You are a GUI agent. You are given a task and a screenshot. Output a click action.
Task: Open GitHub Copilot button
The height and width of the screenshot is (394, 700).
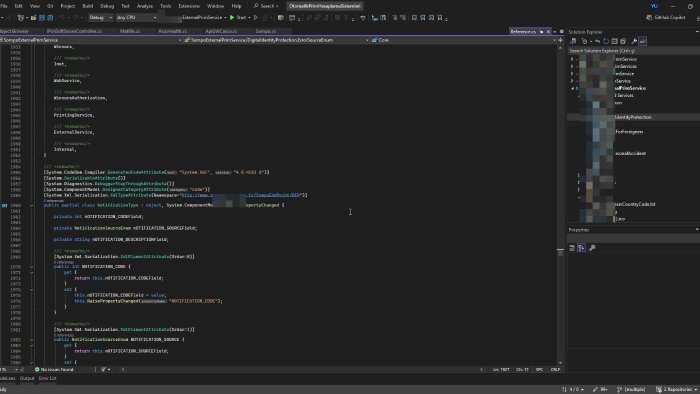665,17
